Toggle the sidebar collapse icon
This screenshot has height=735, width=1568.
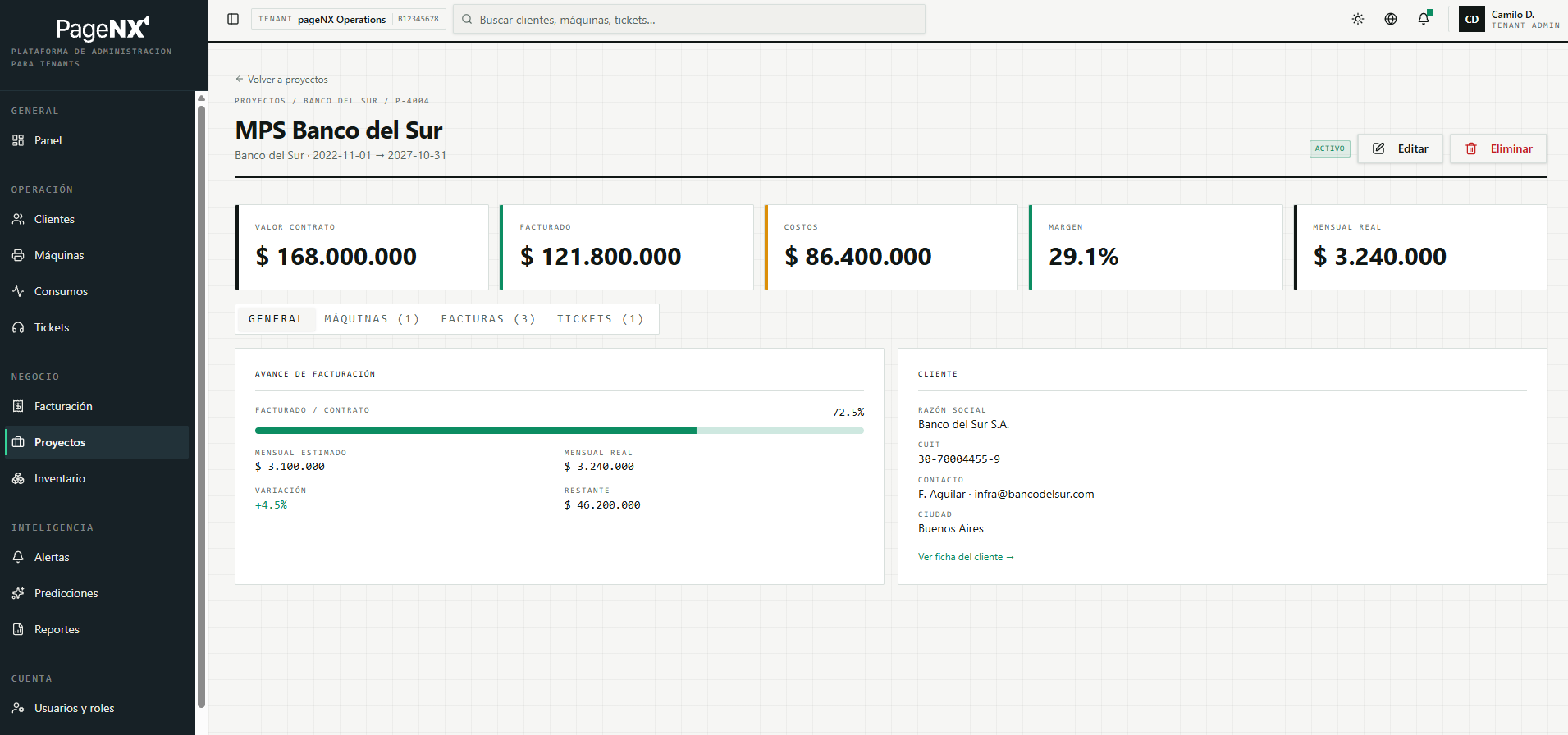coord(233,19)
